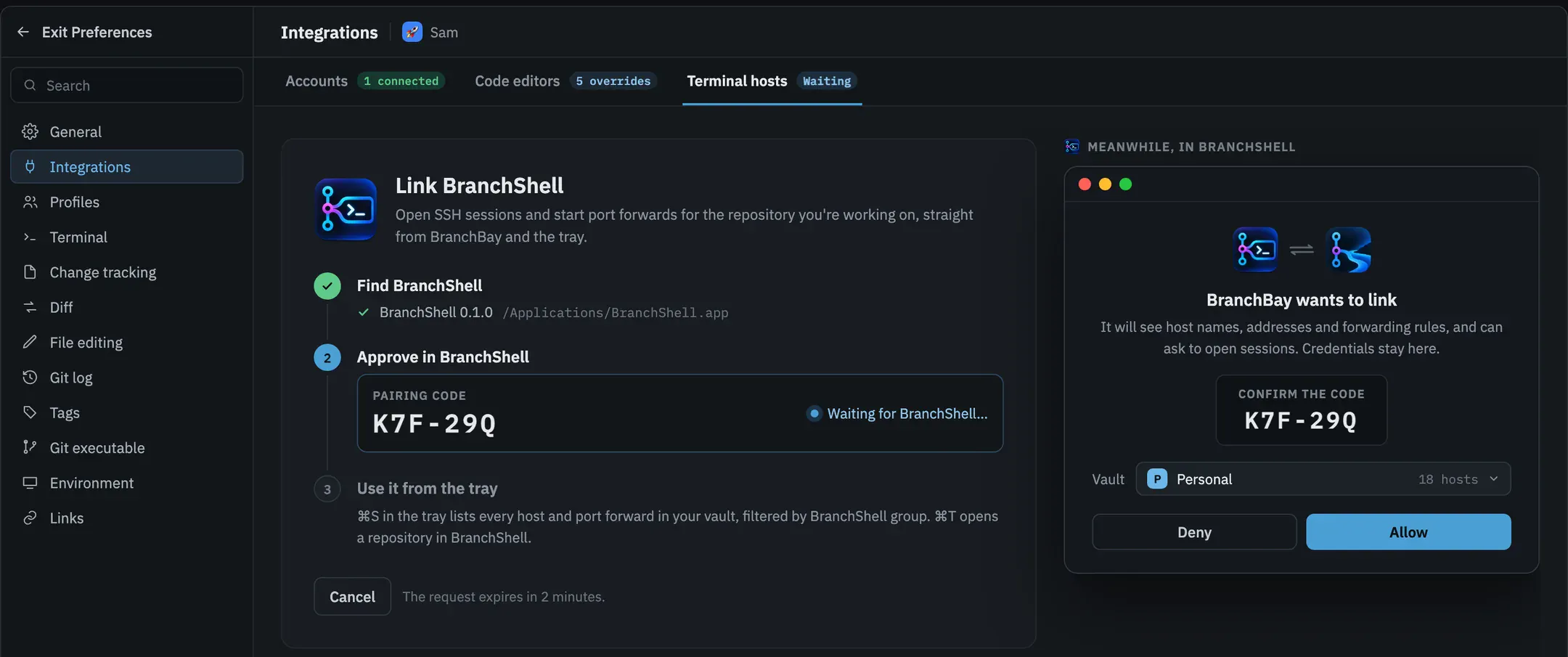
Task: Click the pairing code K7F-29Q box
Action: (x=679, y=413)
